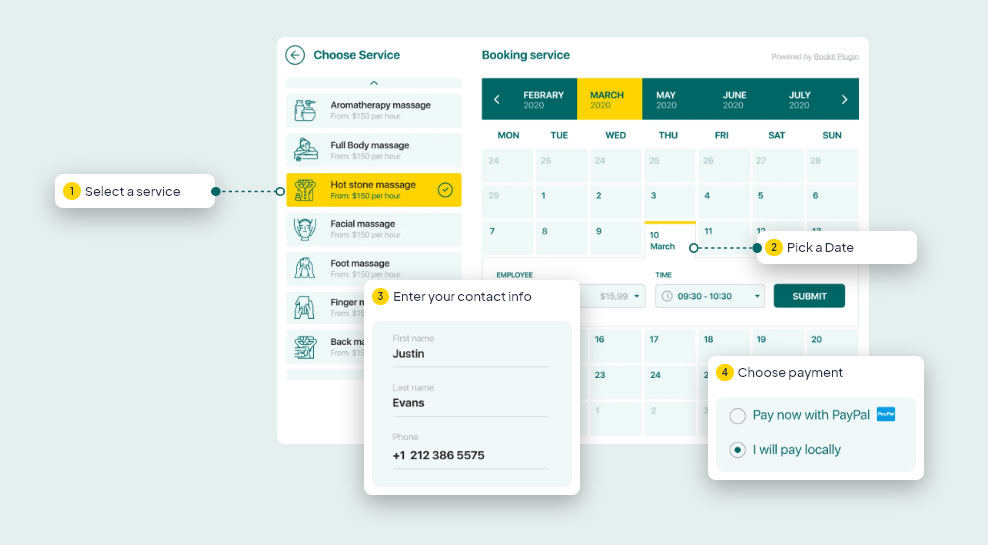
Task: Select greyed-out day 28 in Sunday column
Action: 832,166
